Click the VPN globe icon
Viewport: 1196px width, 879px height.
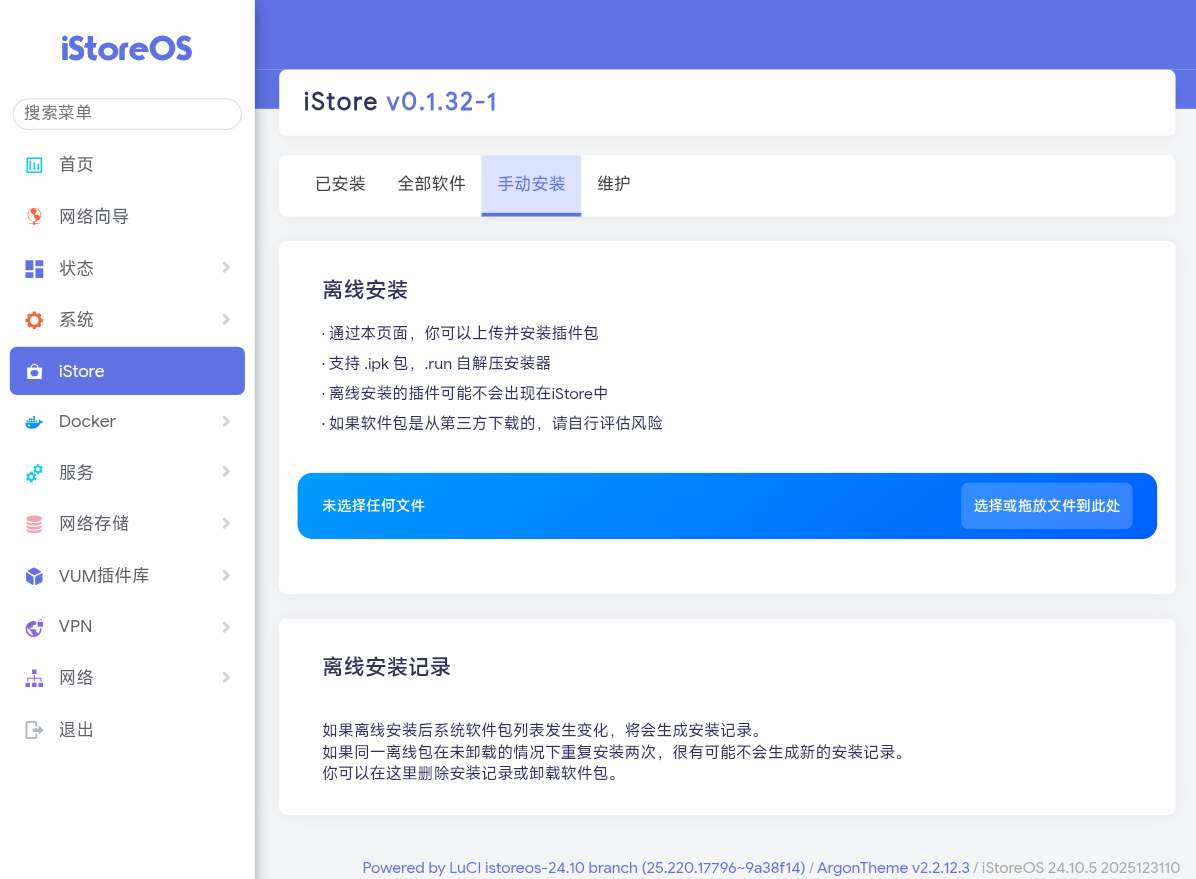[34, 627]
